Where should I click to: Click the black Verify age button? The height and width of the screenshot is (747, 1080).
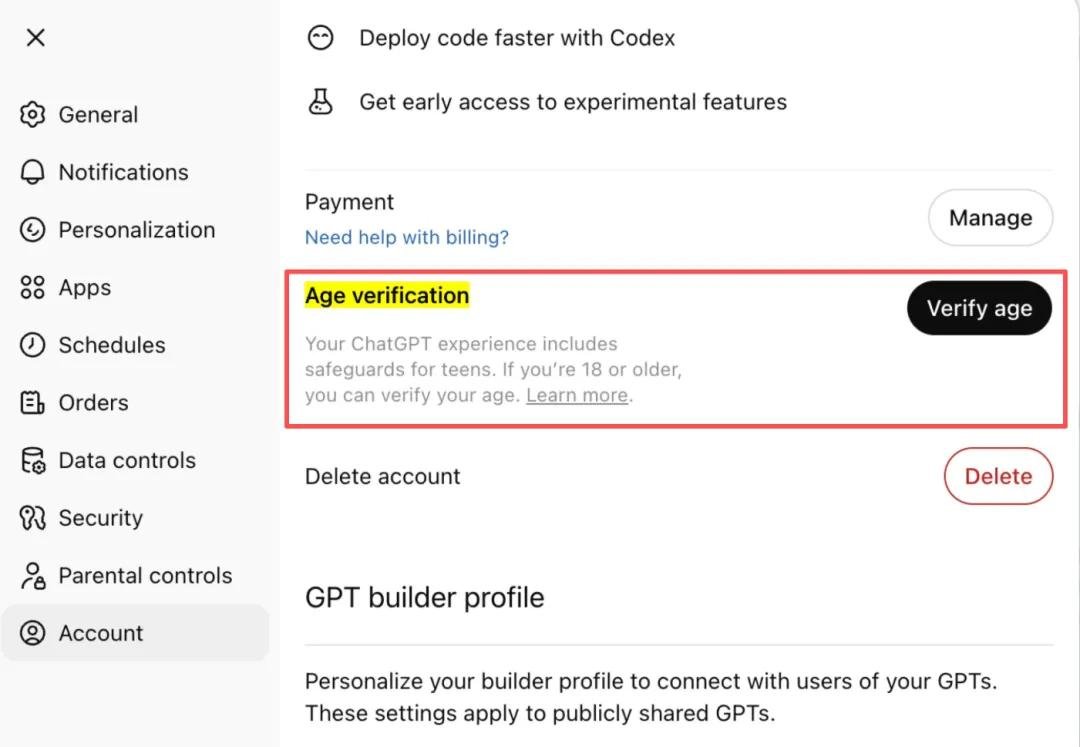pos(979,309)
